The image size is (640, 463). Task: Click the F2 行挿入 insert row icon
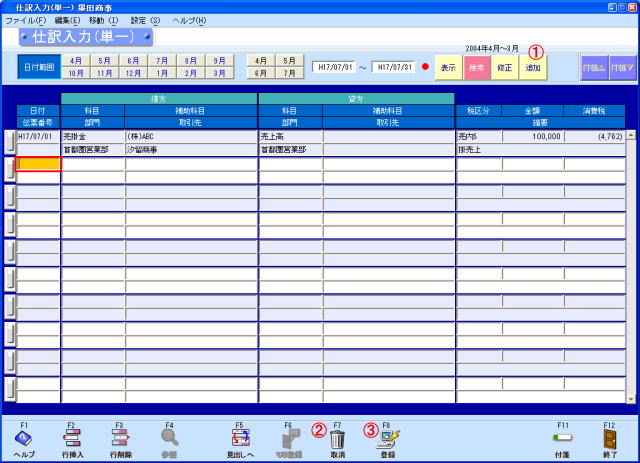pyautogui.click(x=72, y=439)
